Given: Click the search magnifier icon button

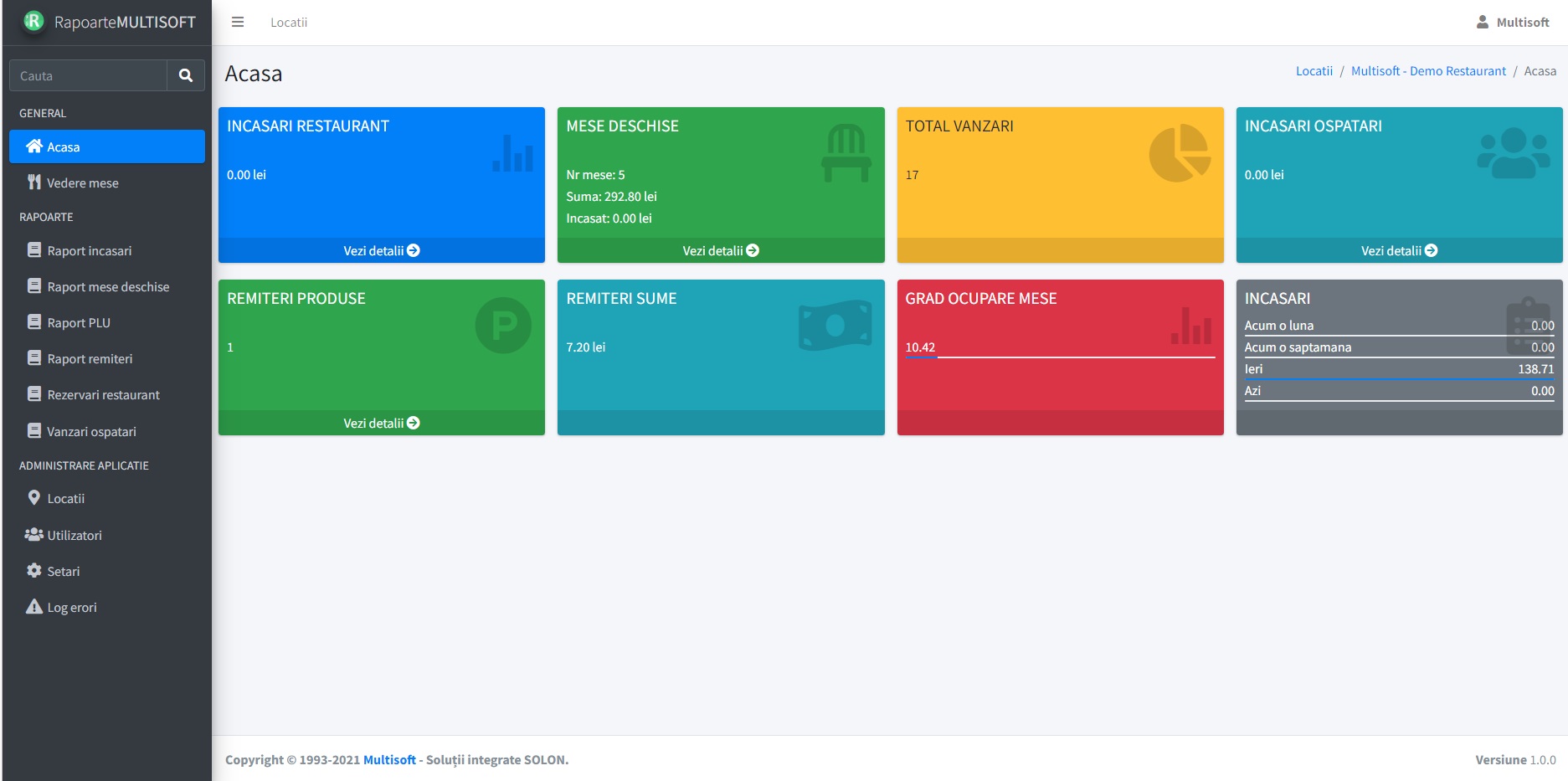Looking at the screenshot, I should (x=186, y=75).
